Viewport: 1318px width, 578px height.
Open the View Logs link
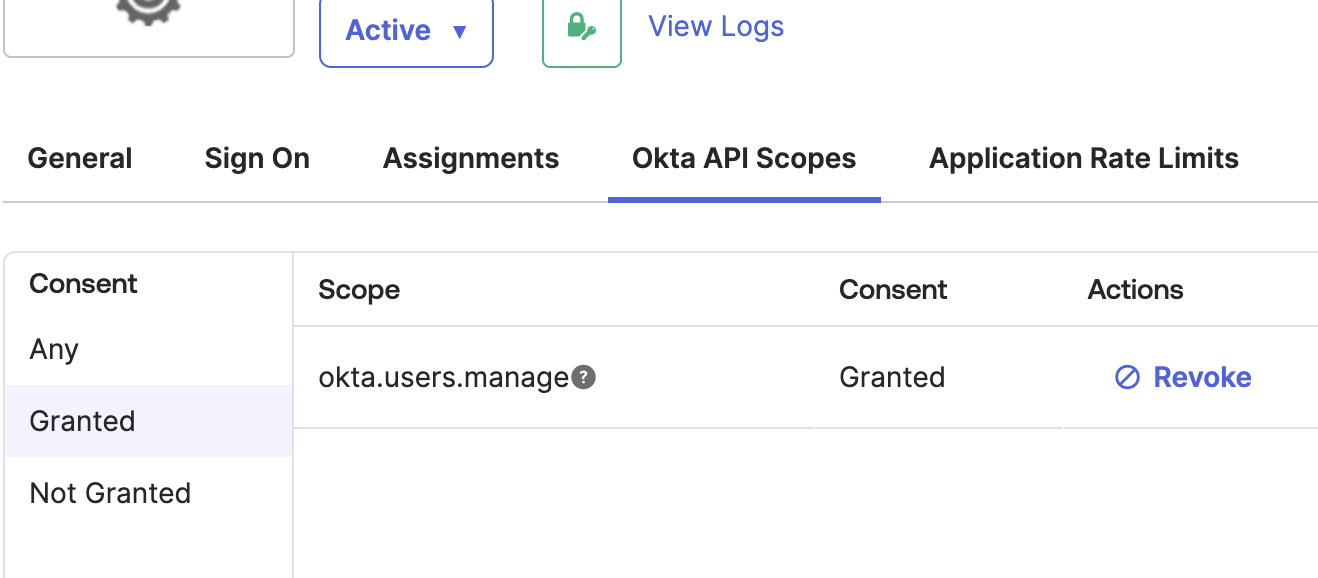[x=716, y=26]
